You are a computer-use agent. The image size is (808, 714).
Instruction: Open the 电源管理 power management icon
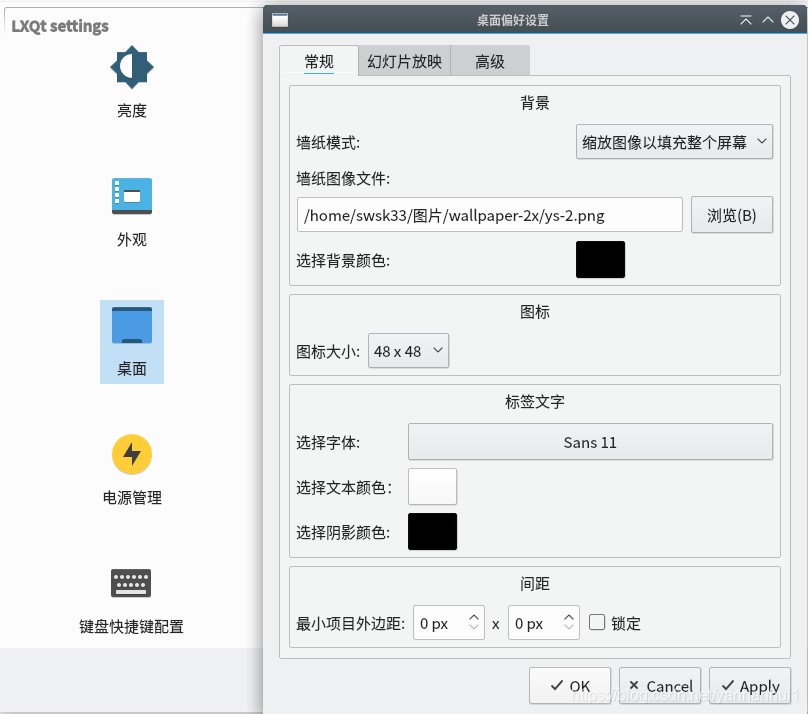pos(132,470)
